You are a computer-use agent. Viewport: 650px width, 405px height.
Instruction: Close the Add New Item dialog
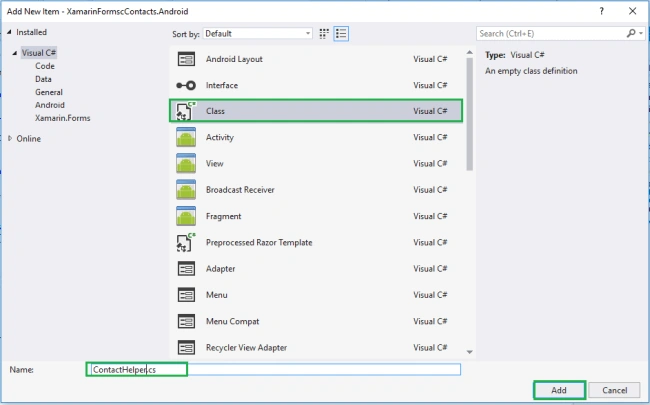(x=633, y=11)
